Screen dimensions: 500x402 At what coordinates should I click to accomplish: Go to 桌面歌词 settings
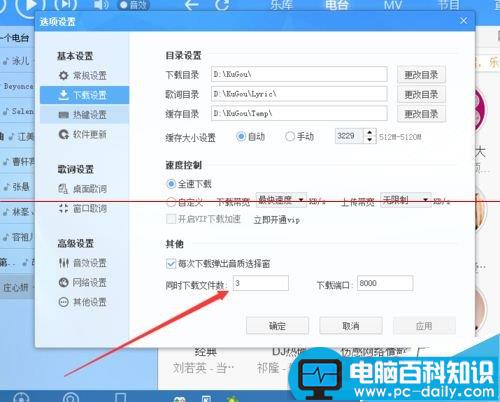tap(83, 189)
